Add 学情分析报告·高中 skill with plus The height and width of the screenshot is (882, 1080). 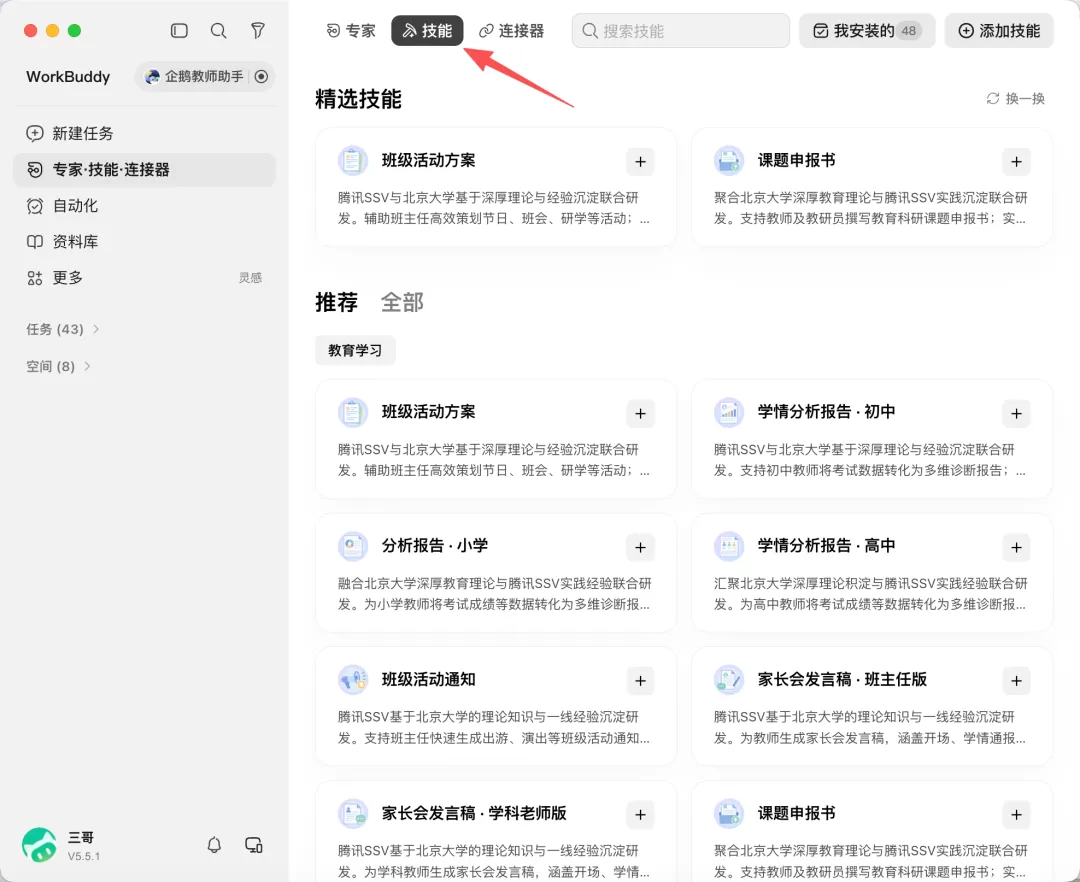(1017, 547)
